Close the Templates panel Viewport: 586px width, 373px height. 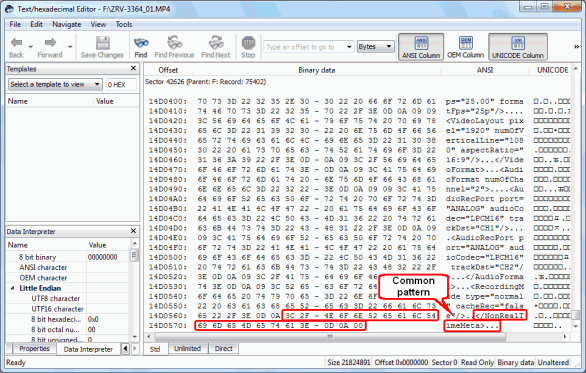133,68
